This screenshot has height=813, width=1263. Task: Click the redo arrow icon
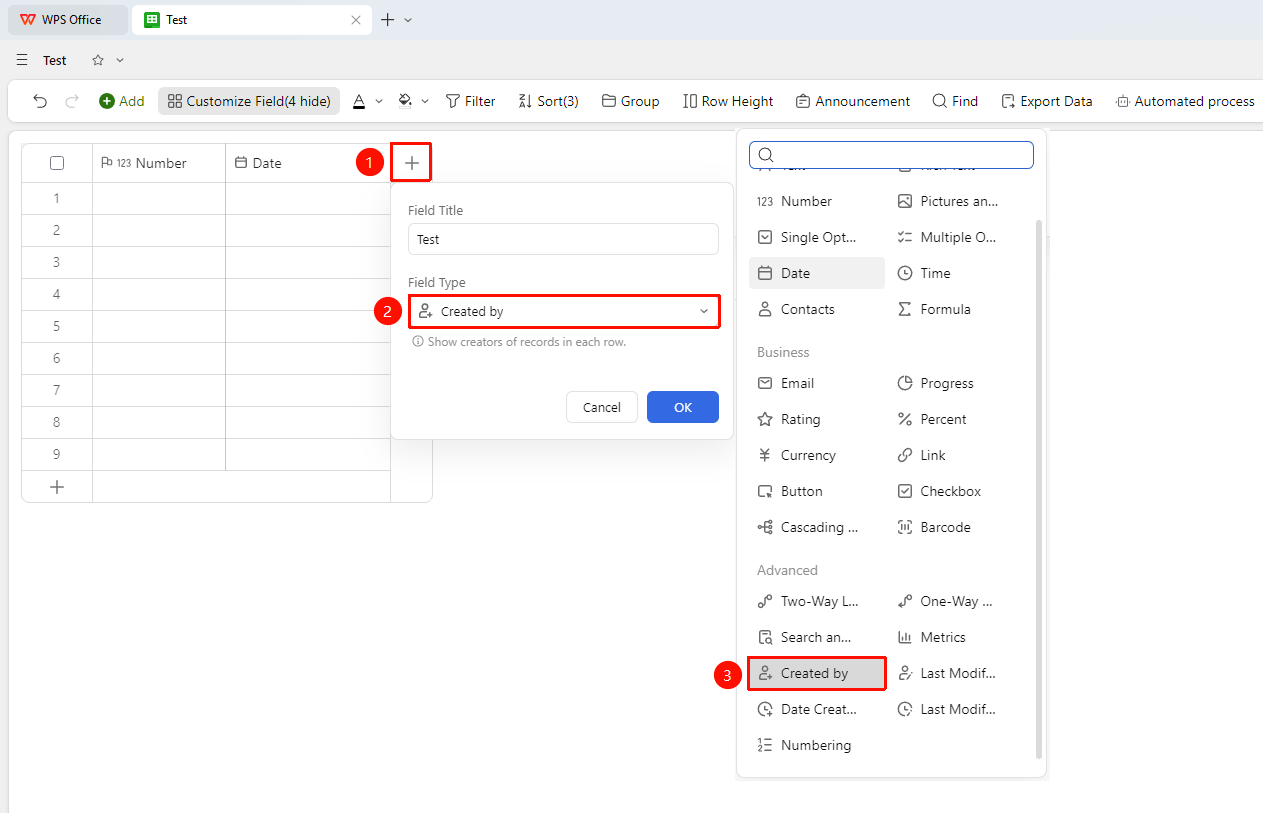[x=72, y=101]
